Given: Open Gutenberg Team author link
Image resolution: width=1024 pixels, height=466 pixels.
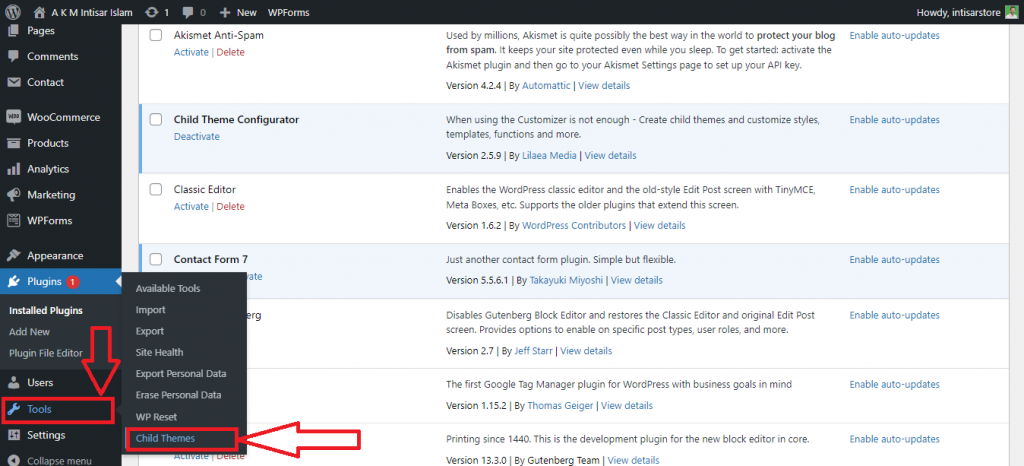Looking at the screenshot, I should click(564, 460).
